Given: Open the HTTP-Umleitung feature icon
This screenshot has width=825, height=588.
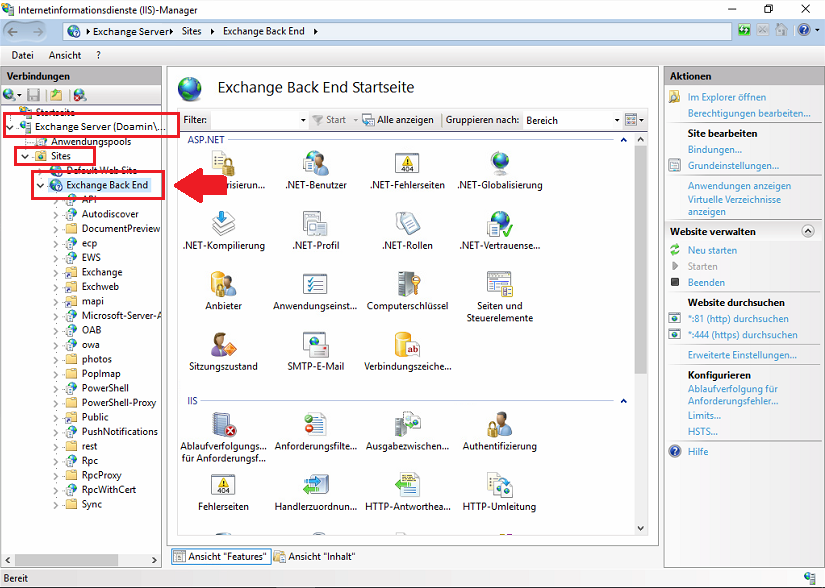Looking at the screenshot, I should [499, 485].
